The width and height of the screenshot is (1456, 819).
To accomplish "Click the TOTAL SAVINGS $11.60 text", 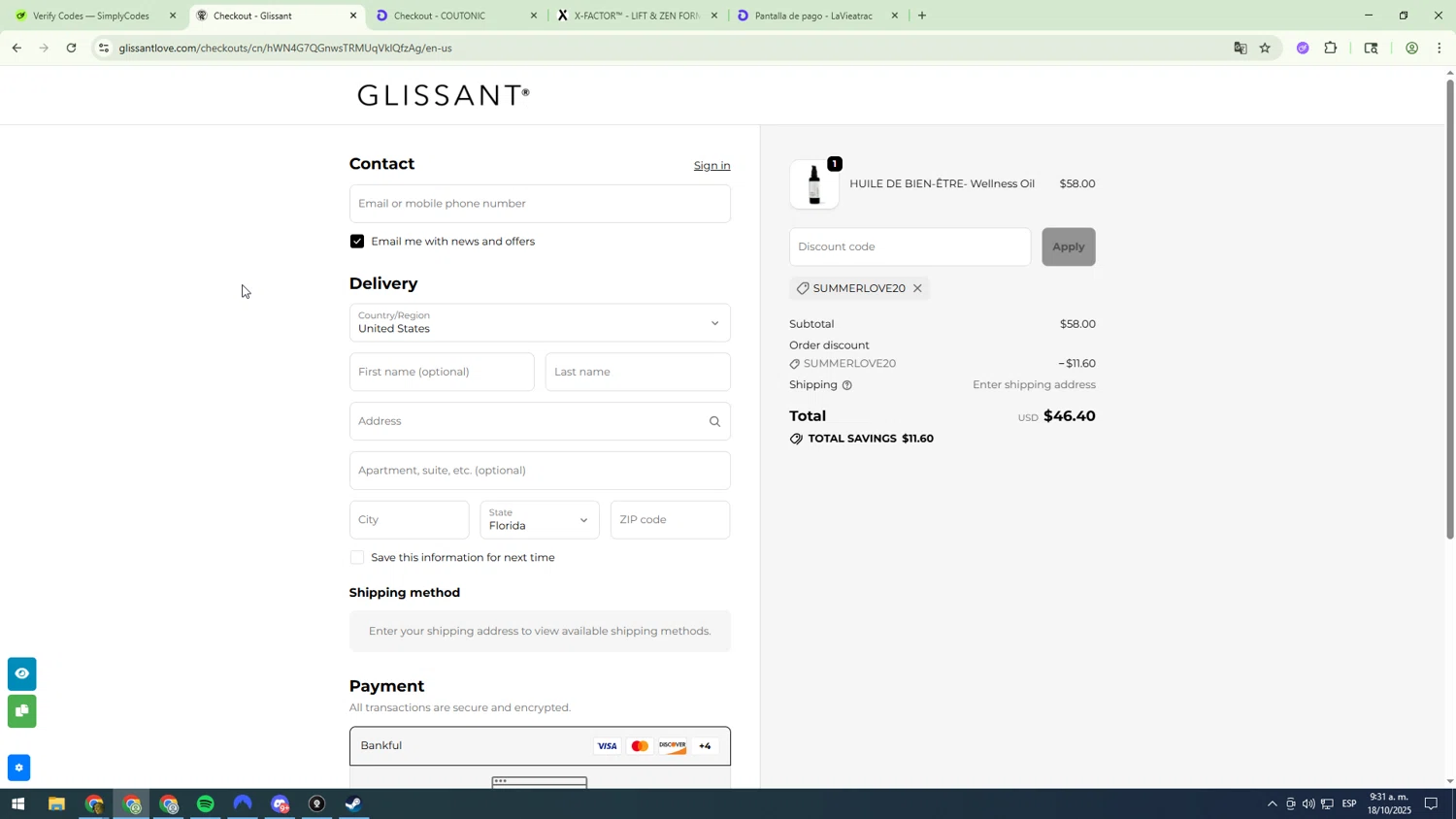I will point(871,439).
